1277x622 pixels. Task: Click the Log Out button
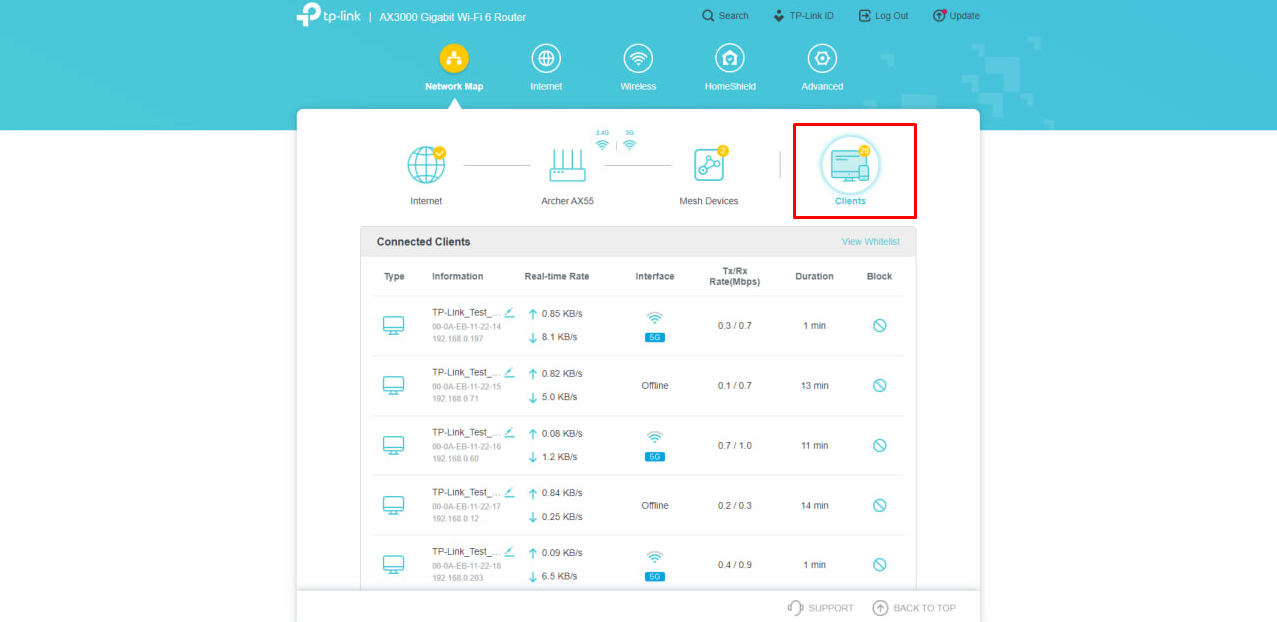click(x=882, y=15)
